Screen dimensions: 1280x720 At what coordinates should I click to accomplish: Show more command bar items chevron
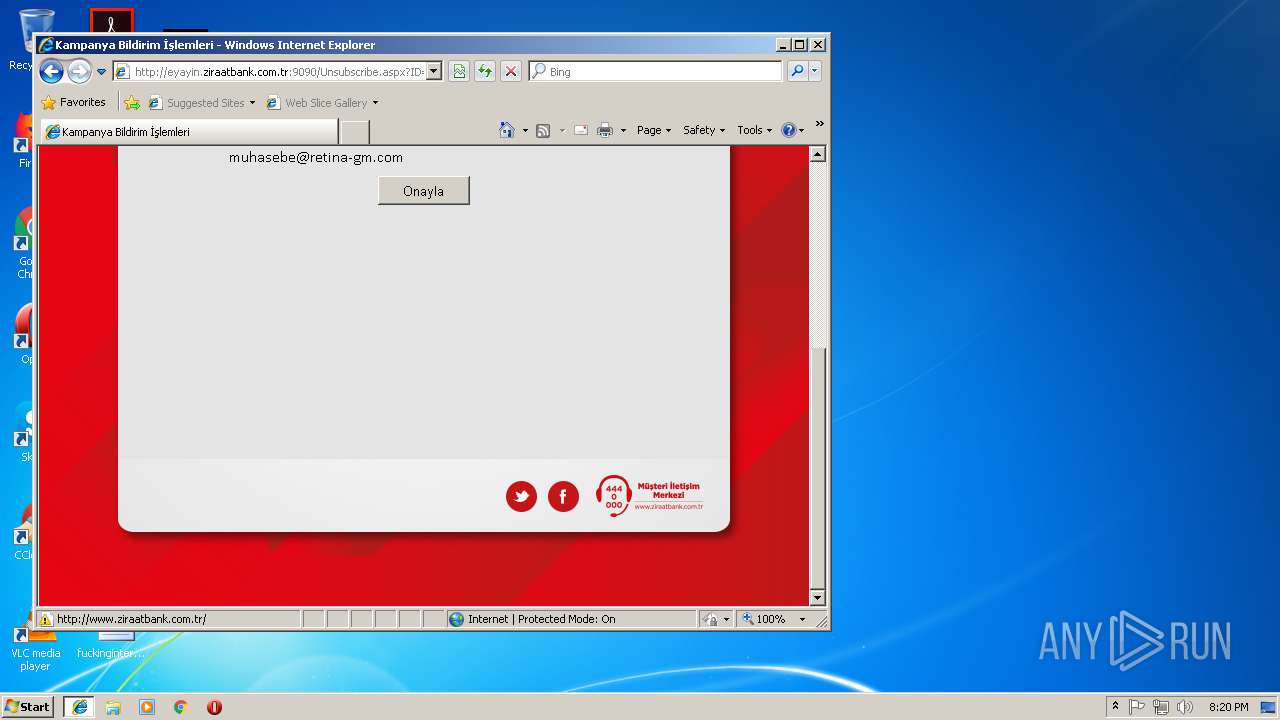click(820, 125)
